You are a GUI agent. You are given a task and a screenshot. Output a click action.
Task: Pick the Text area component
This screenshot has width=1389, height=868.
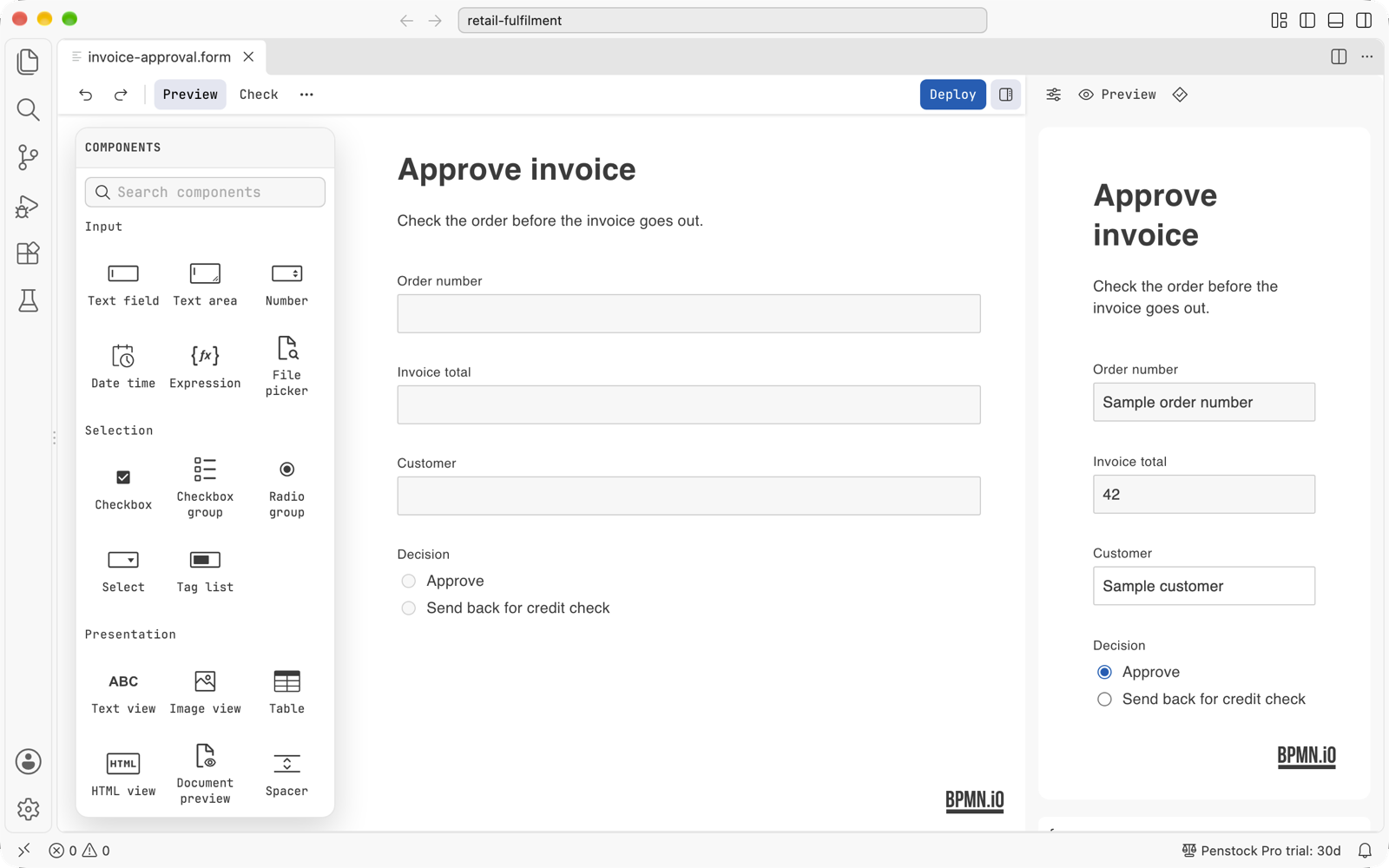205,285
